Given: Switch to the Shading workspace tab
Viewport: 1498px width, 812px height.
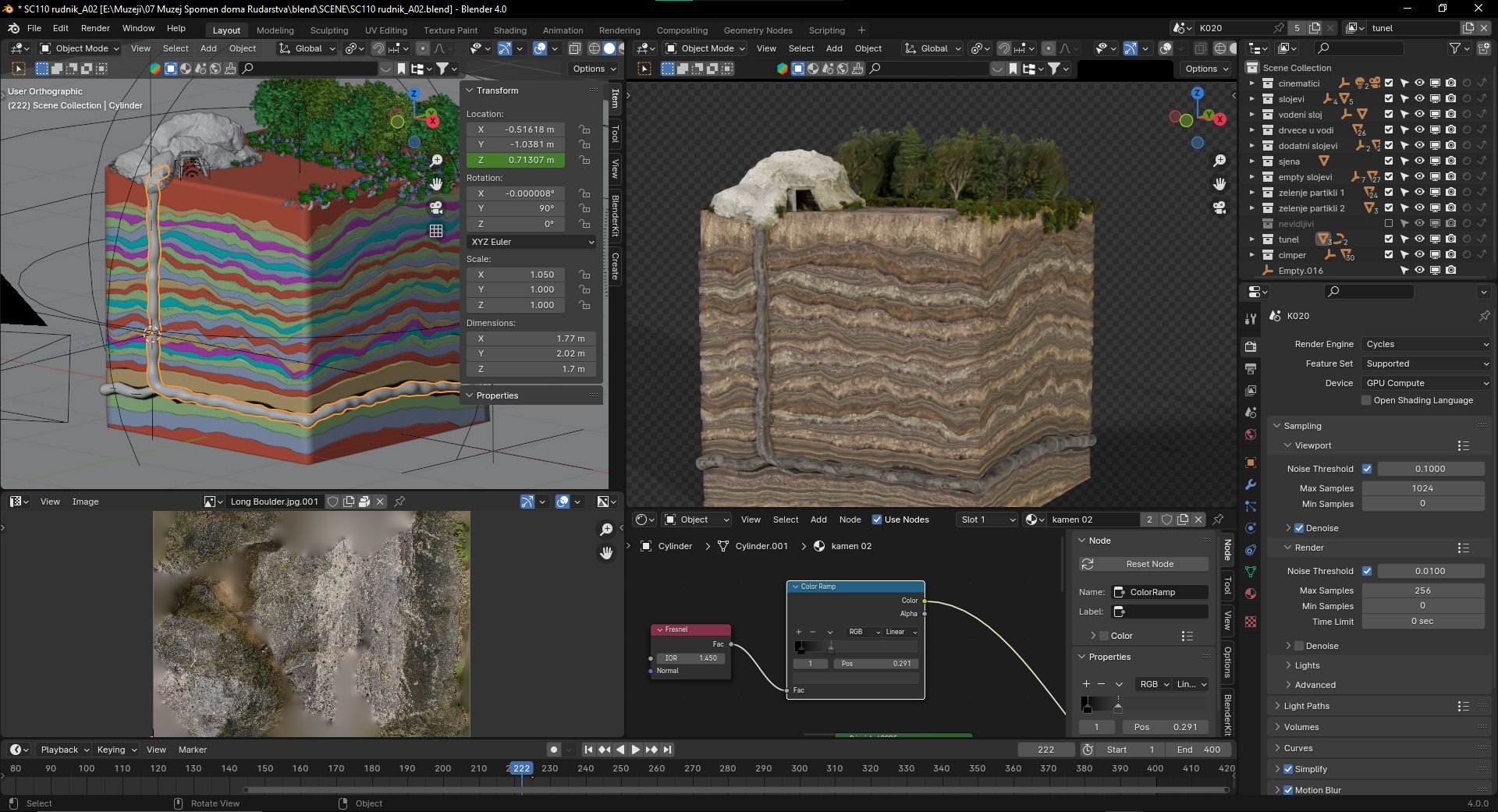Looking at the screenshot, I should (509, 30).
